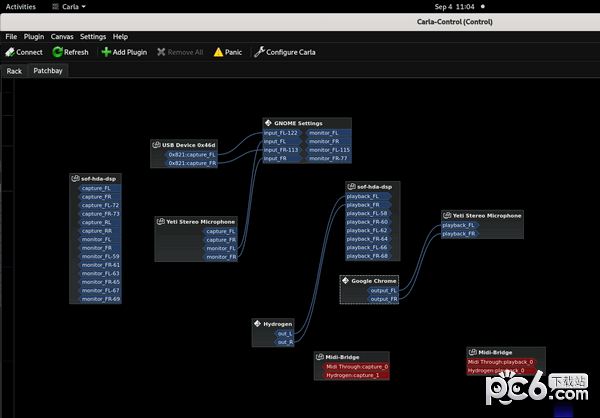This screenshot has width=600, height=418.
Task: Click the Hydrogen node title
Action: click(x=277, y=324)
